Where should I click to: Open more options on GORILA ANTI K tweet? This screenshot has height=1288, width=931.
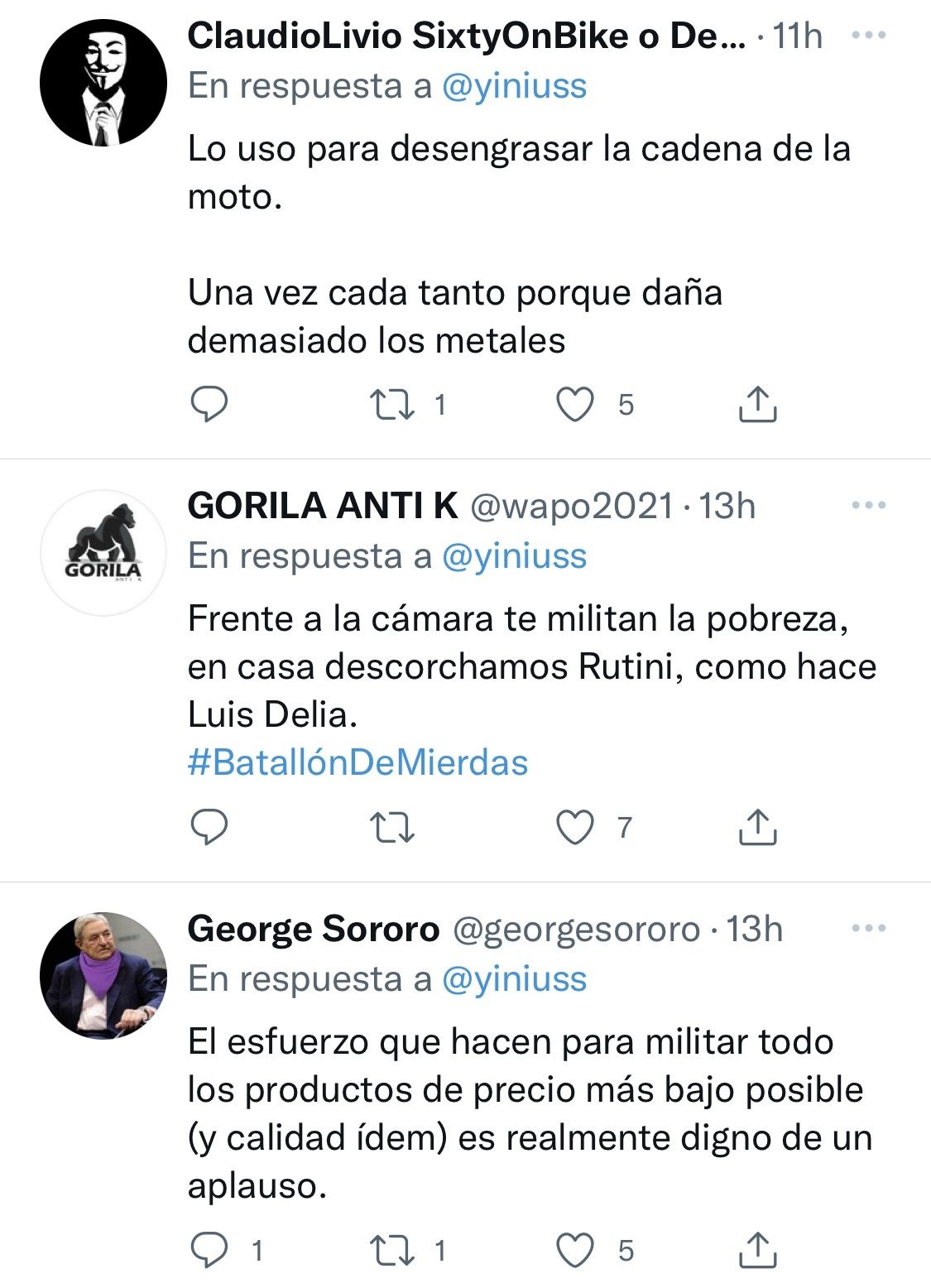pyautogui.click(x=868, y=506)
